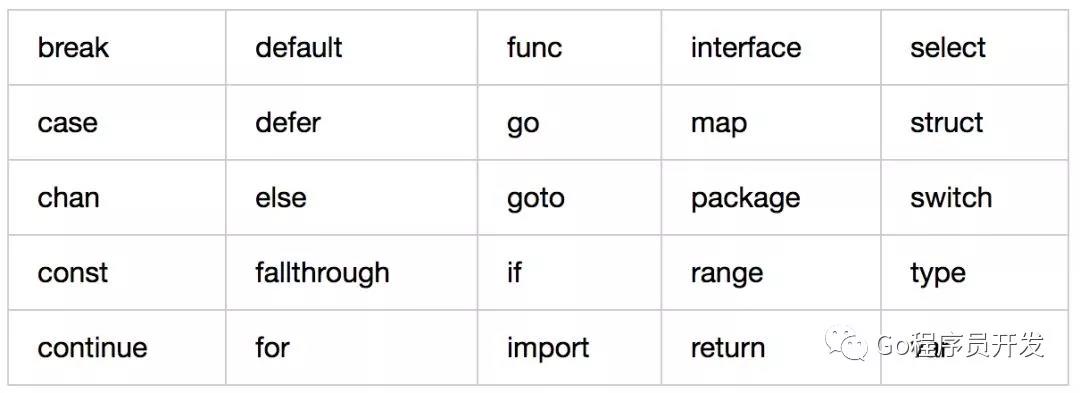Choose the 'interface' keyword cell

point(771,47)
